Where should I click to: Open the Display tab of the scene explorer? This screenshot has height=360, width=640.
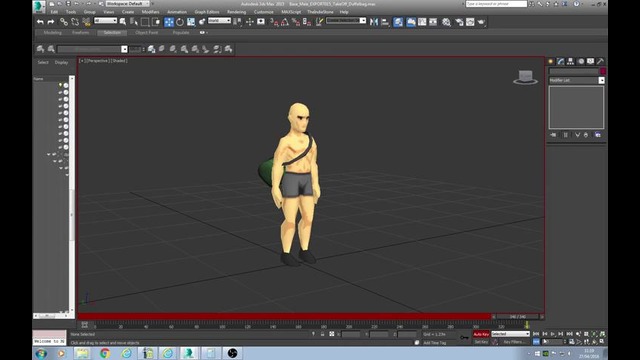[x=61, y=62]
